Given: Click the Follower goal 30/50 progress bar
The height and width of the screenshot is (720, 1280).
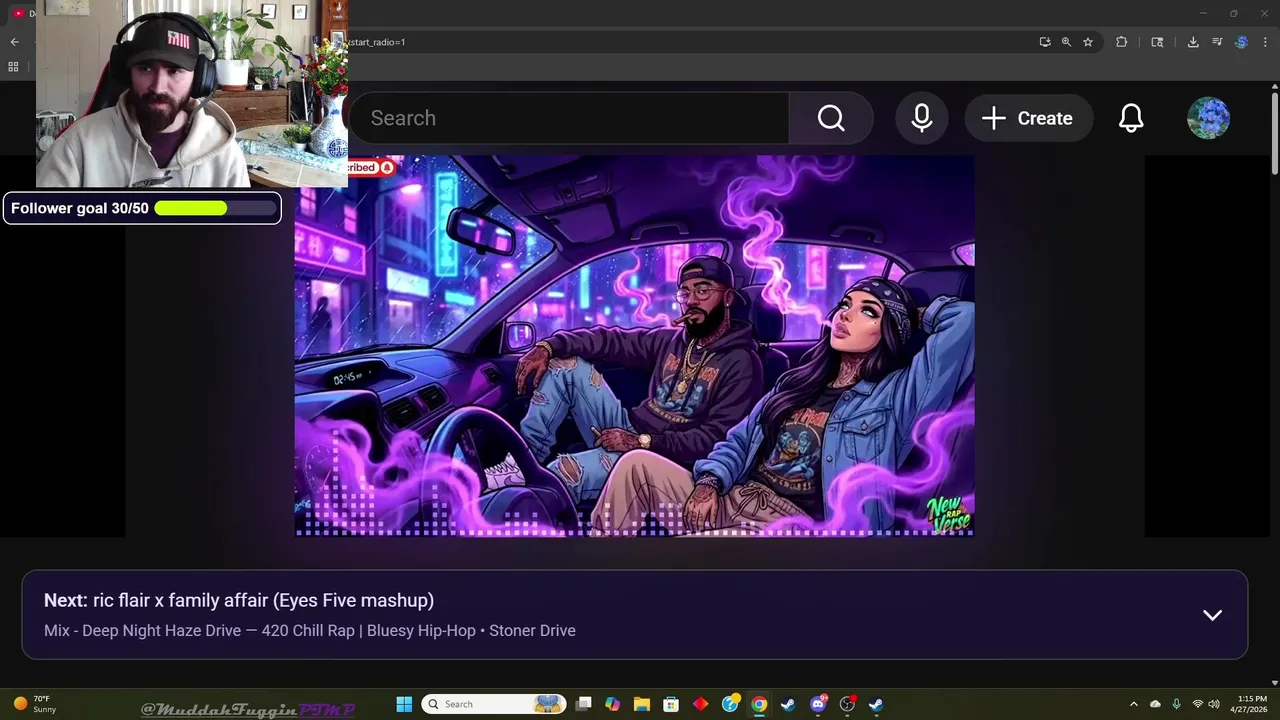Looking at the screenshot, I should (x=215, y=208).
